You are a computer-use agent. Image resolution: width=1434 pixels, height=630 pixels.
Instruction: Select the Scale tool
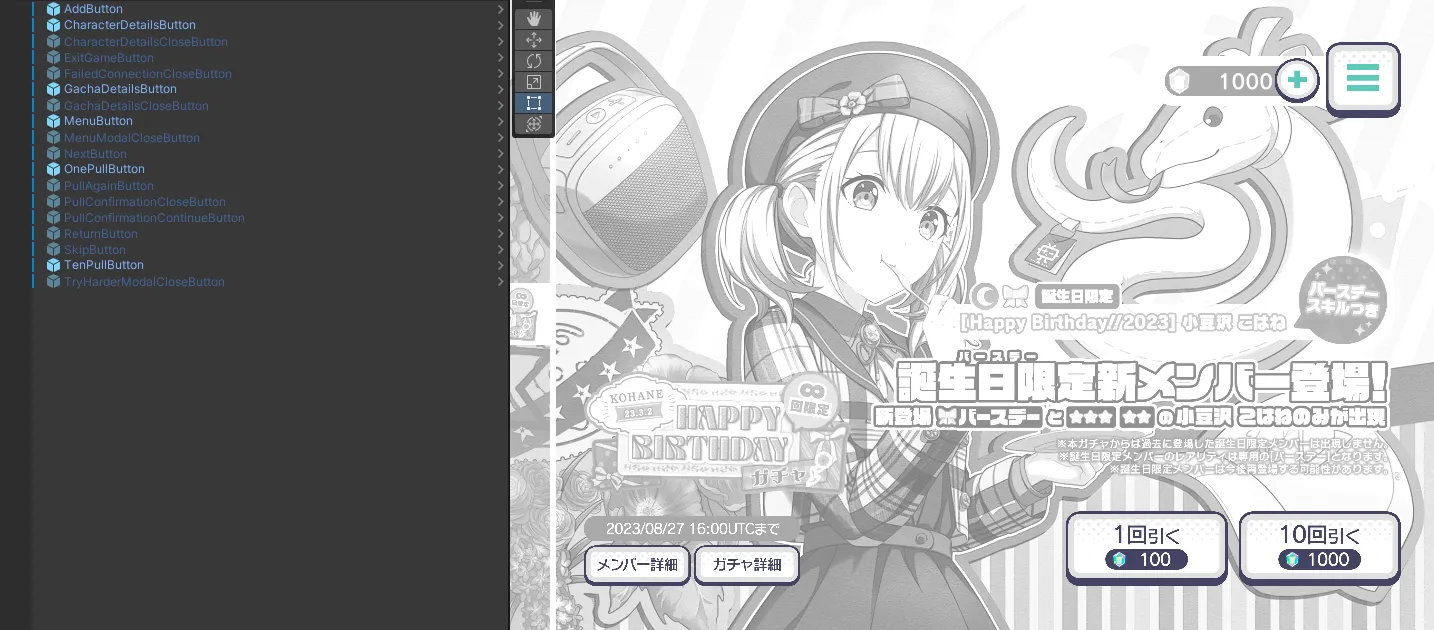click(534, 81)
